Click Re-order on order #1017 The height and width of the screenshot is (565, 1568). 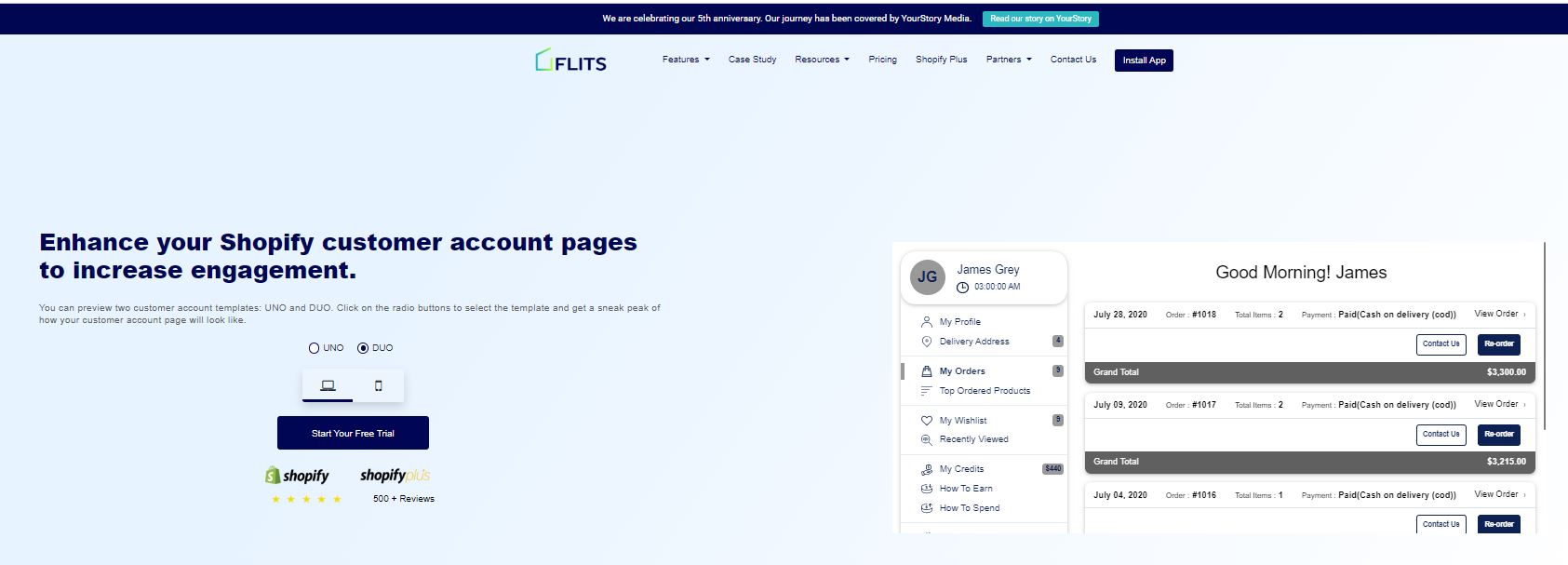click(x=1498, y=435)
